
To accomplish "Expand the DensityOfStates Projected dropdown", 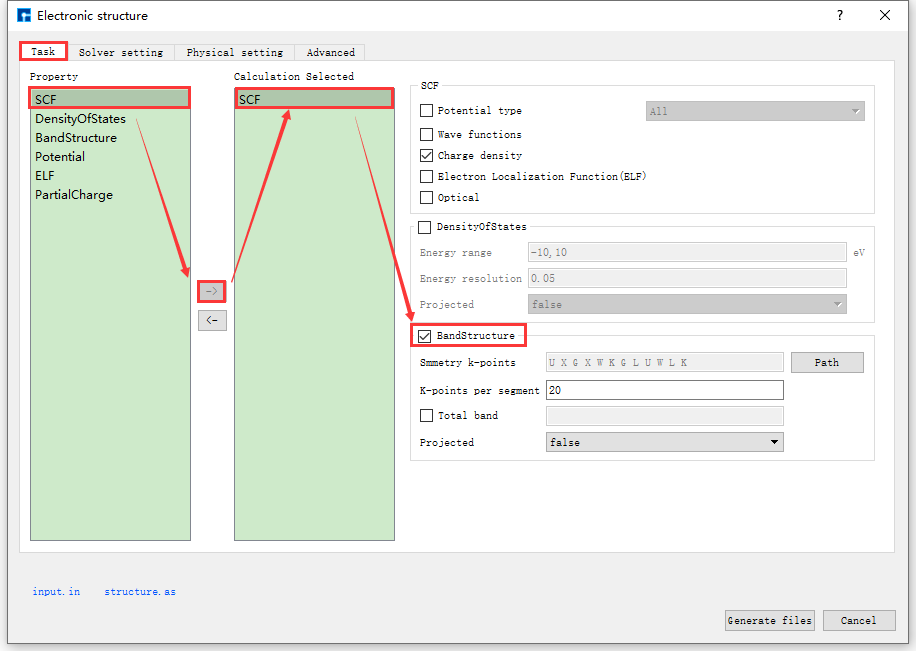I will [686, 304].
